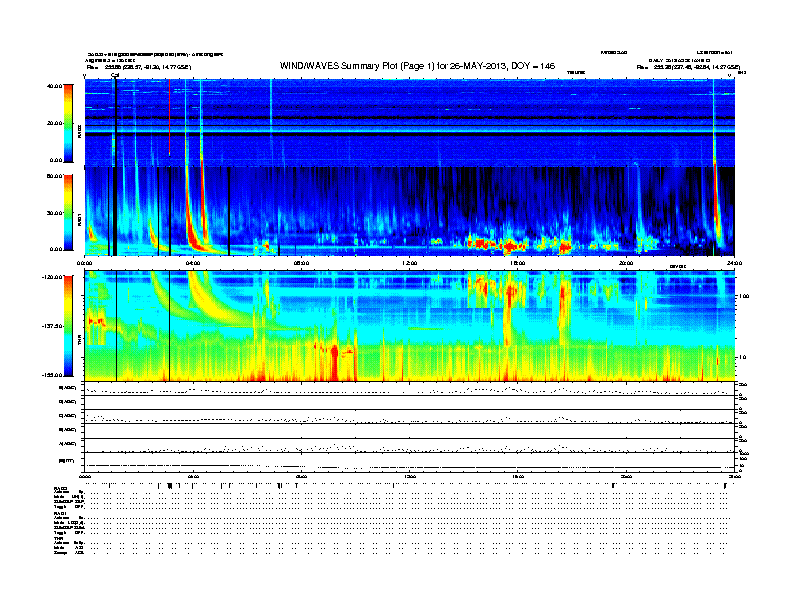
Task: Click the bottom line-plot panel above the time axis
Action: (409, 463)
